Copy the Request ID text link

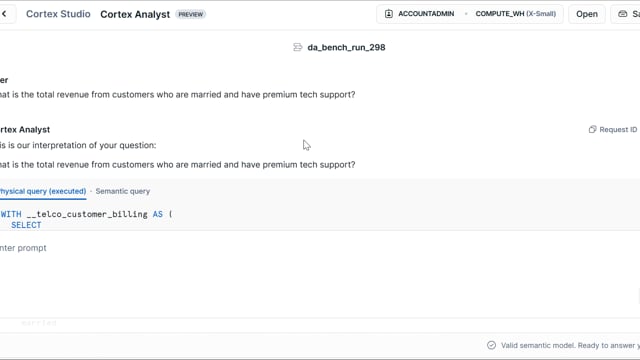pyautogui.click(x=618, y=129)
